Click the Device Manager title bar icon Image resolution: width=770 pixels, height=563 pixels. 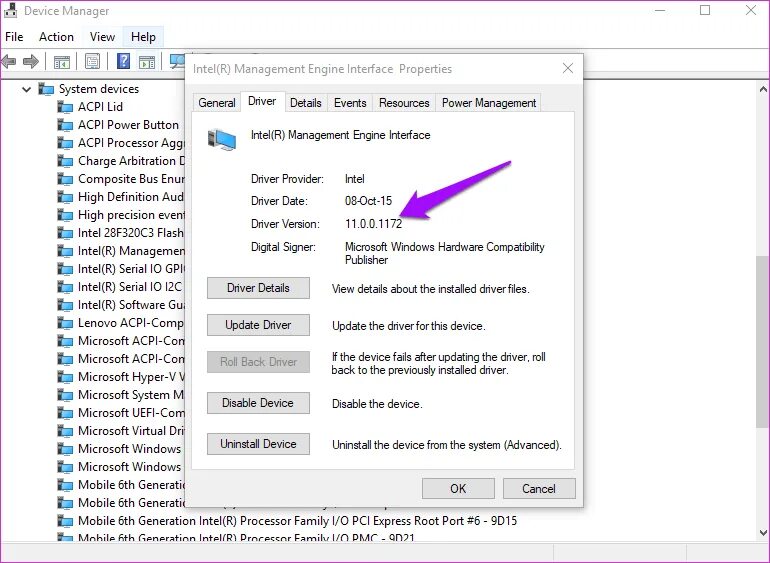coord(10,11)
